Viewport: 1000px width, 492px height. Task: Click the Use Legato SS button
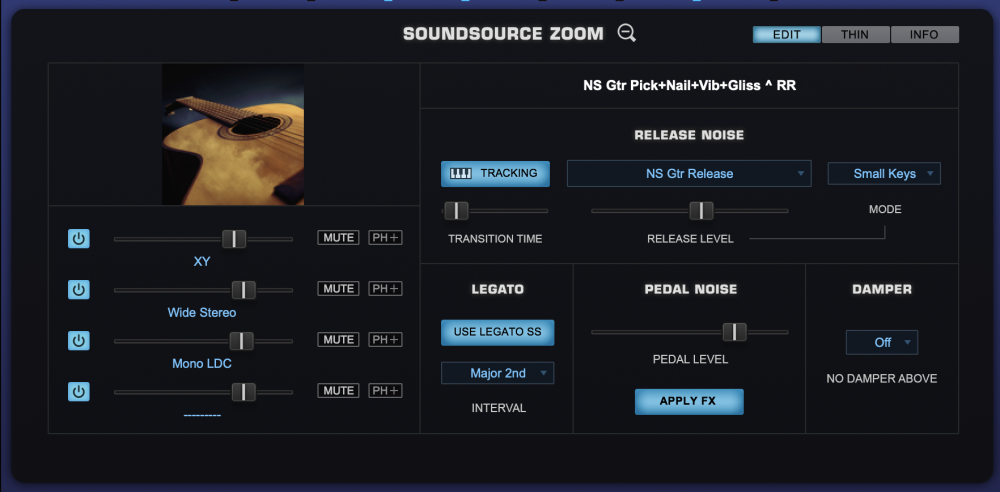point(497,332)
